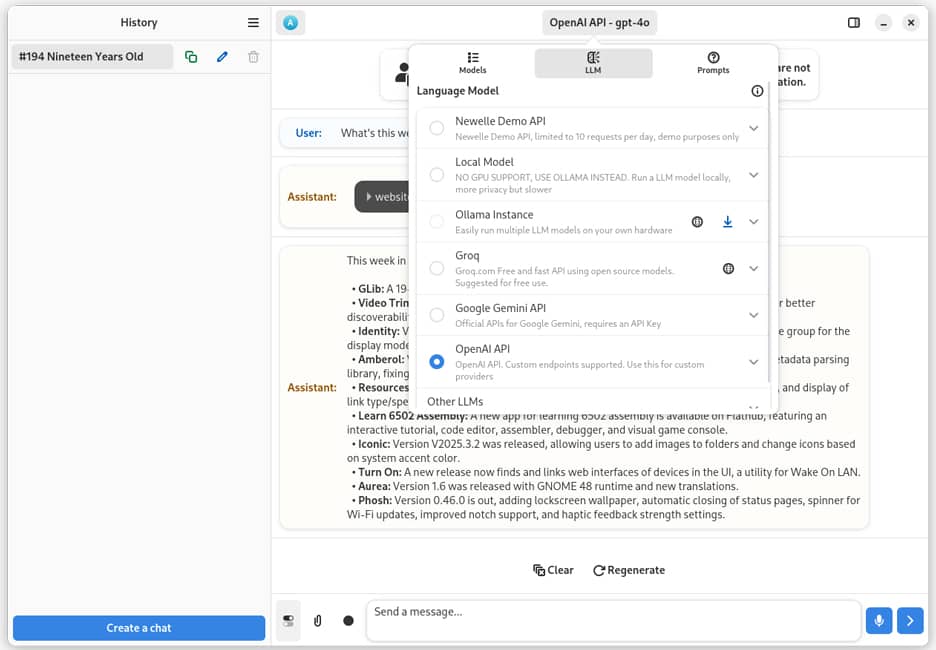The height and width of the screenshot is (650, 936).
Task: Clear the conversation with Clear button
Action: tap(553, 570)
